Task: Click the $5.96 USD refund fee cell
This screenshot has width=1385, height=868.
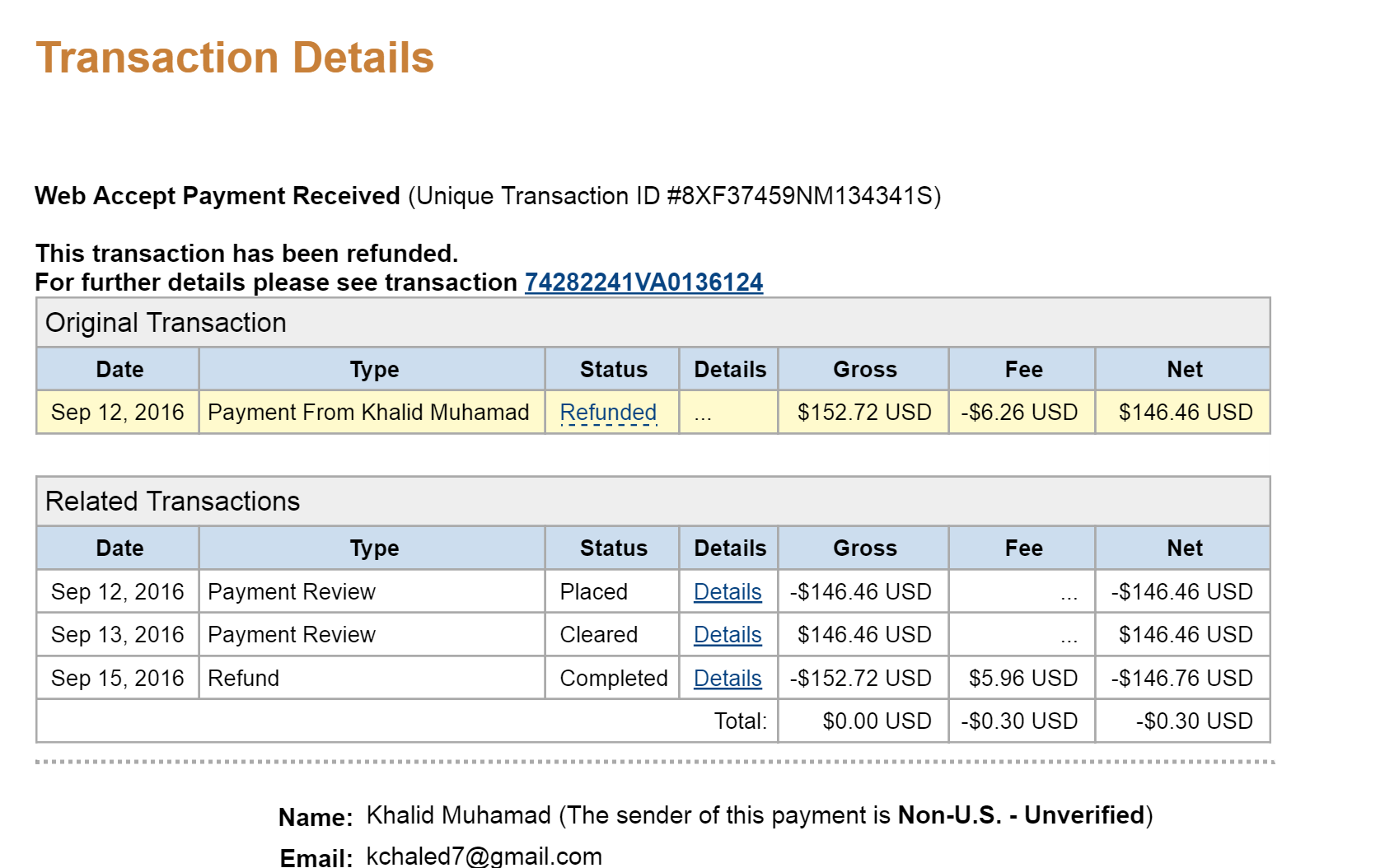Action: click(1022, 679)
